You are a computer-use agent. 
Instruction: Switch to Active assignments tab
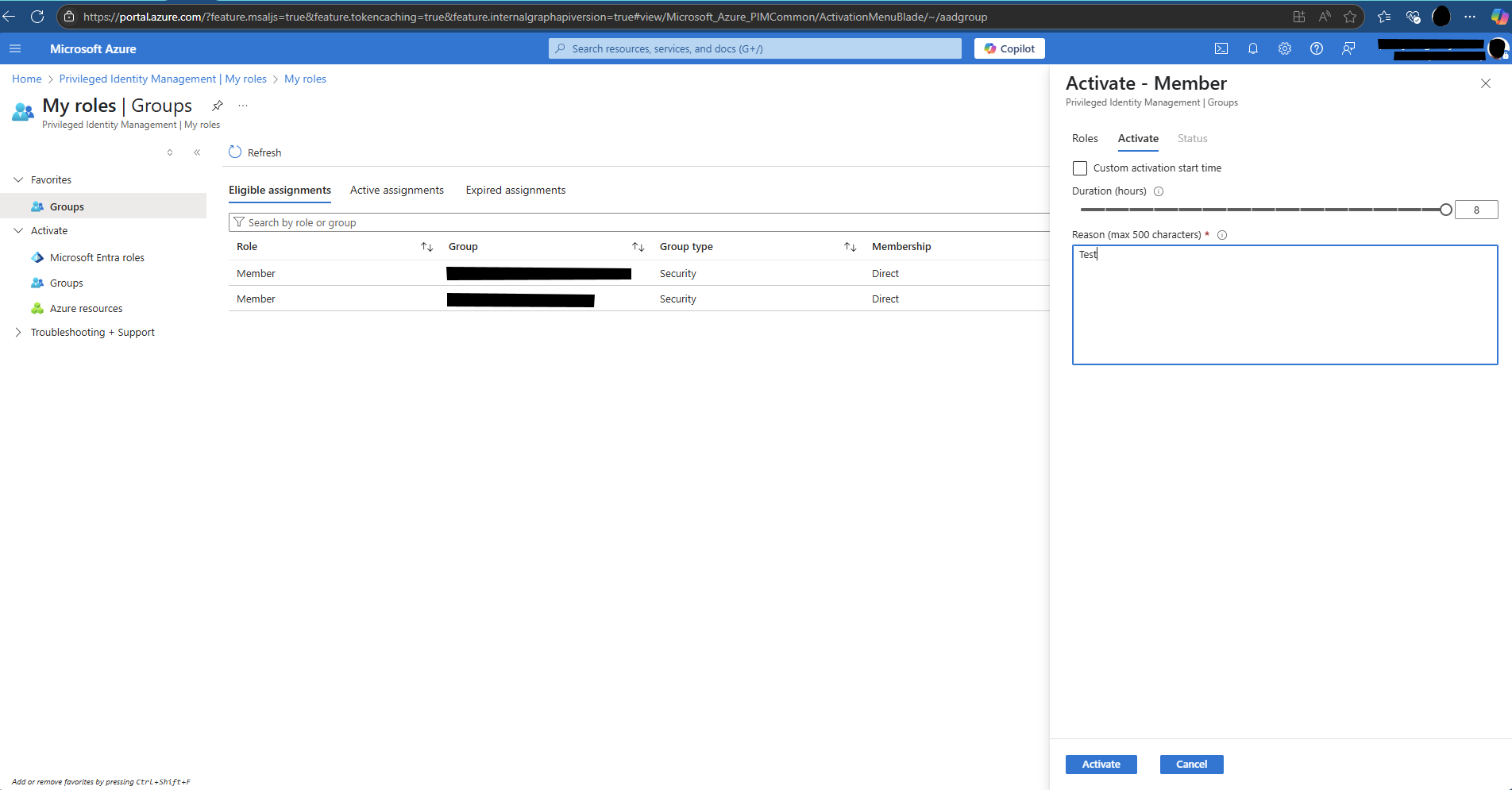(x=397, y=191)
